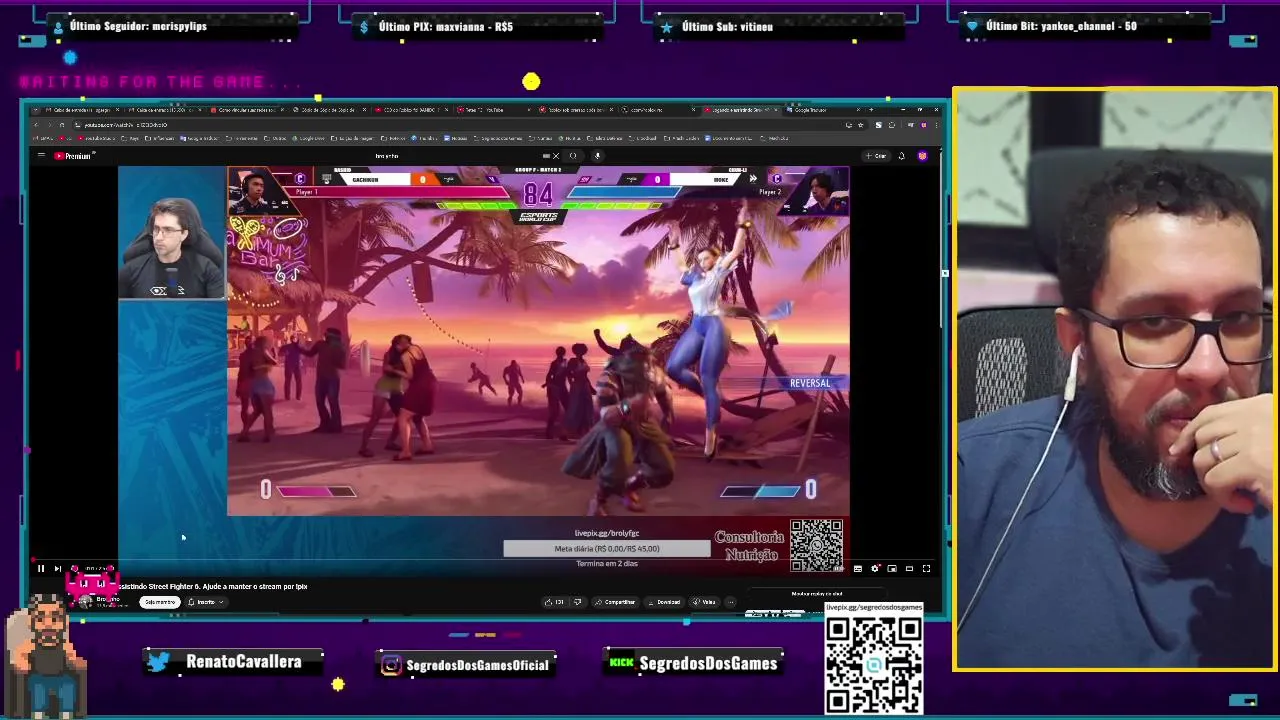Run search with the magnifier icon
The width and height of the screenshot is (1280, 720).
point(573,156)
